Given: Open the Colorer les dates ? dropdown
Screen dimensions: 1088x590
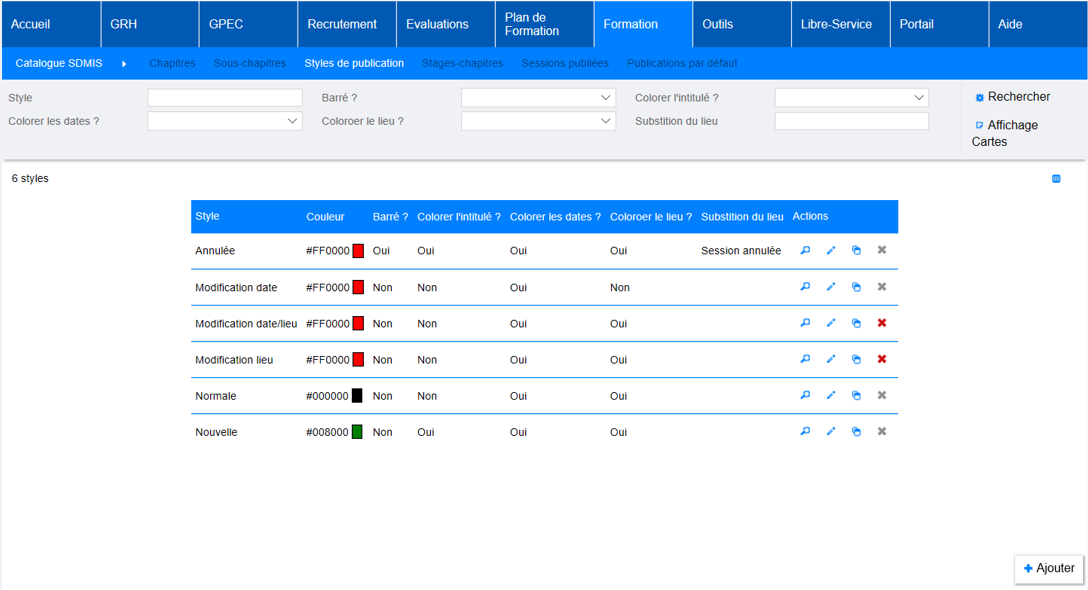Looking at the screenshot, I should 225,121.
